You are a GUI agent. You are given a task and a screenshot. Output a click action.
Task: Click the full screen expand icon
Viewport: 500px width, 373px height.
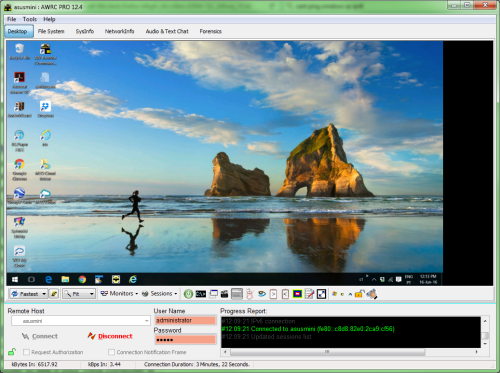click(321, 294)
